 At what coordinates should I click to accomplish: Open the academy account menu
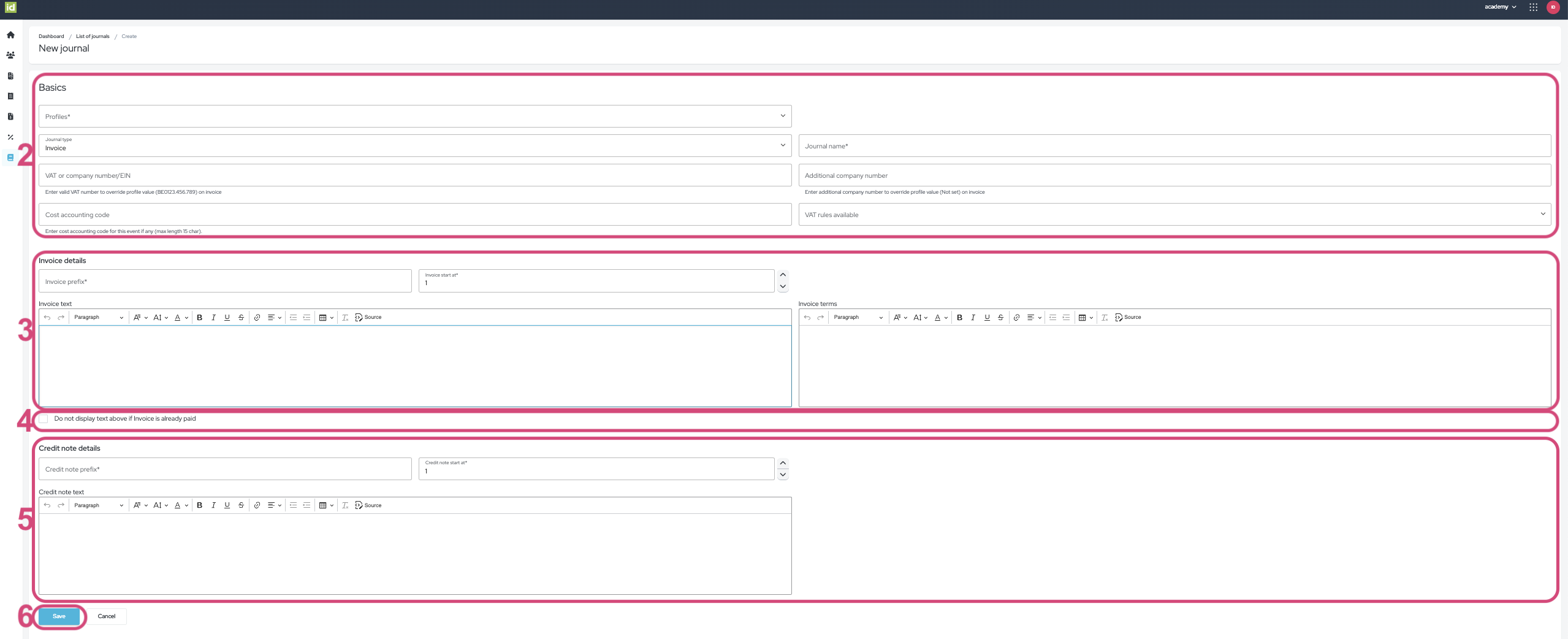(1499, 7)
